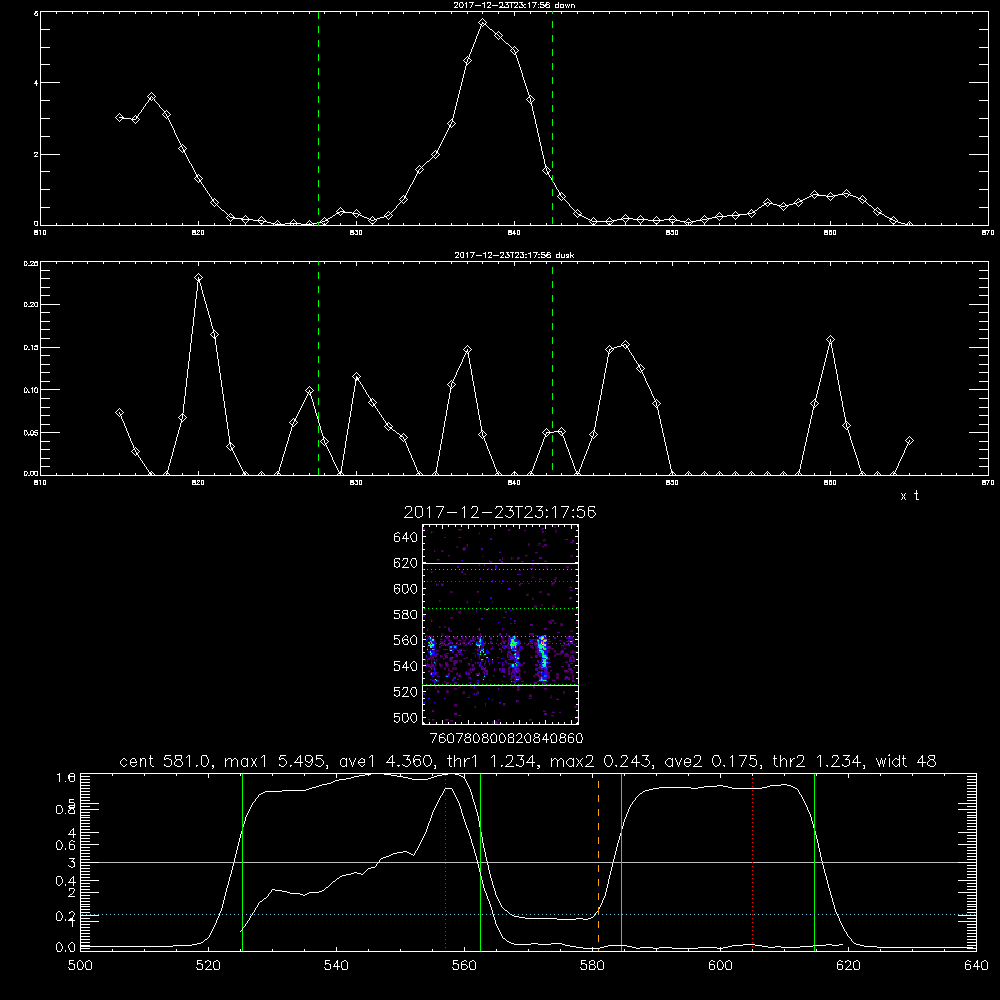Click the second green dashed line in the dawn plot
This screenshot has width=1000, height=1000.
(552, 118)
